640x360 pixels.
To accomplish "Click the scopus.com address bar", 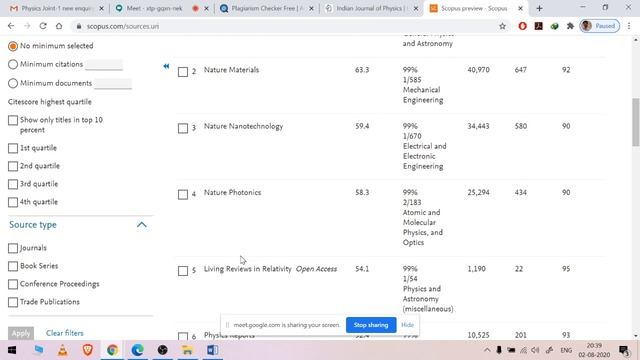I will [x=286, y=26].
